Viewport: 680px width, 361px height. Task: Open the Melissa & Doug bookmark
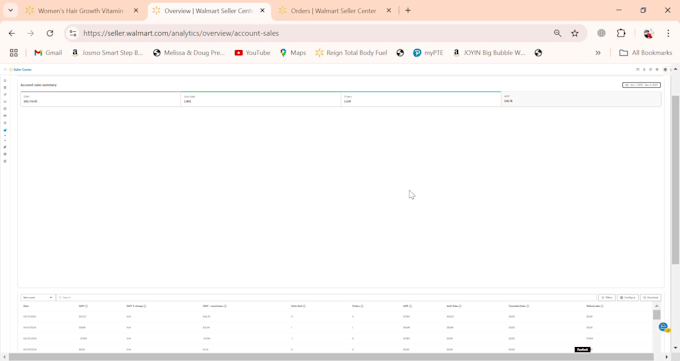(189, 53)
